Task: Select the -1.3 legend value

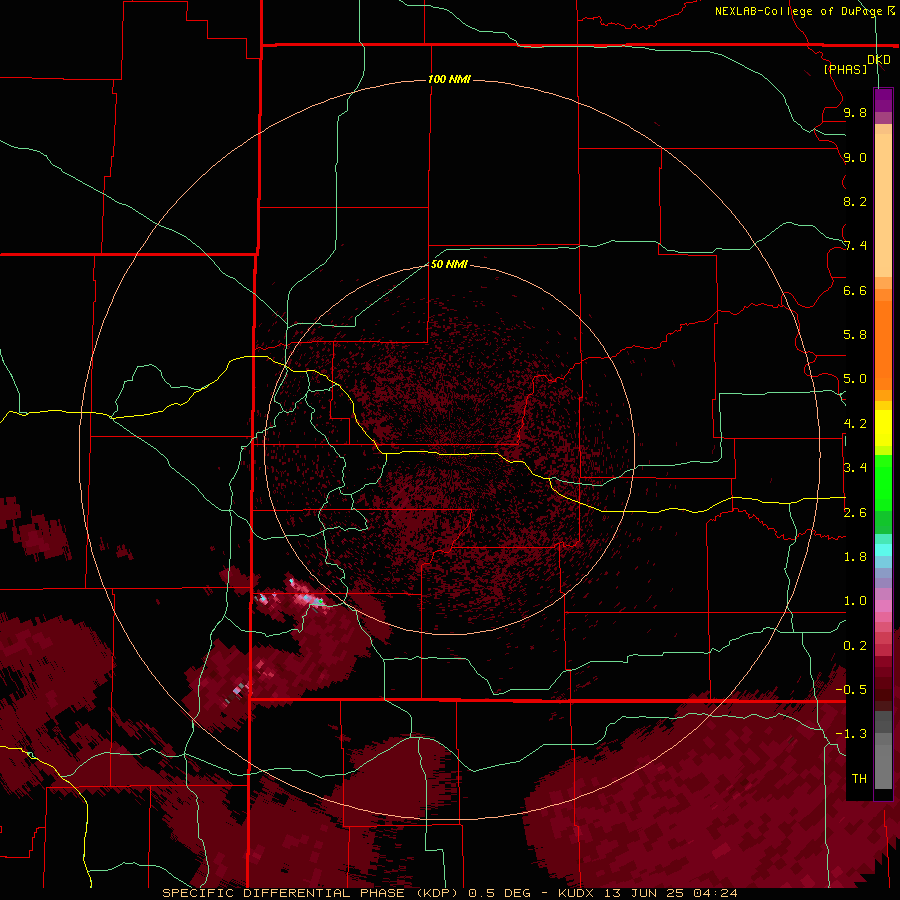Action: 851,734
